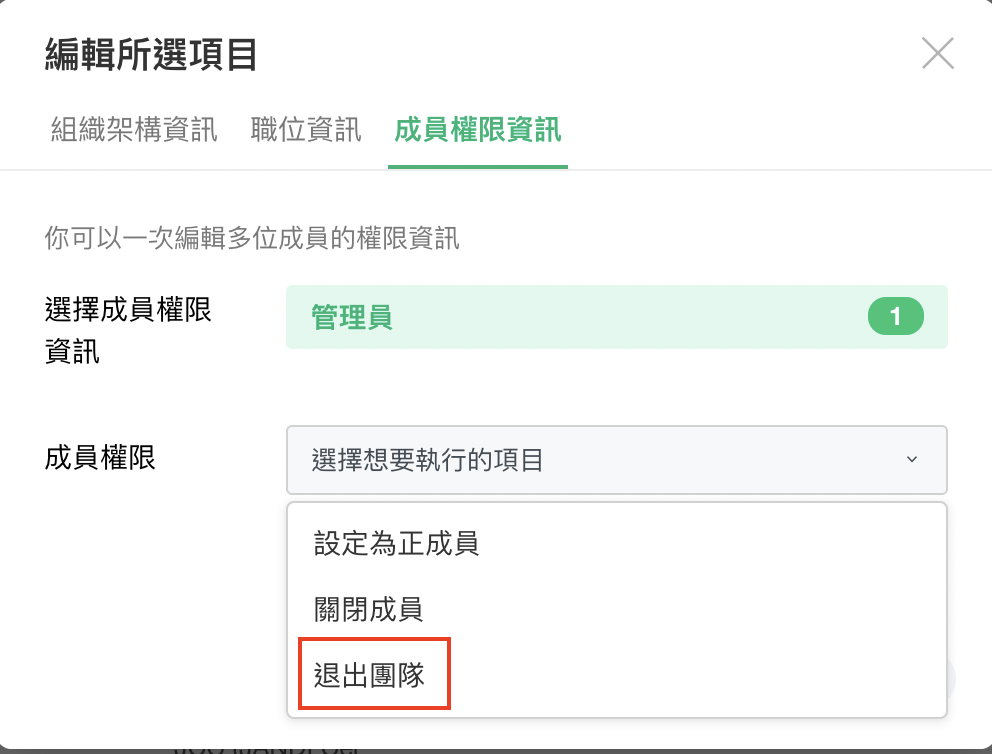Select the 成員權限資訊 tab
992x754 pixels.
(x=478, y=130)
